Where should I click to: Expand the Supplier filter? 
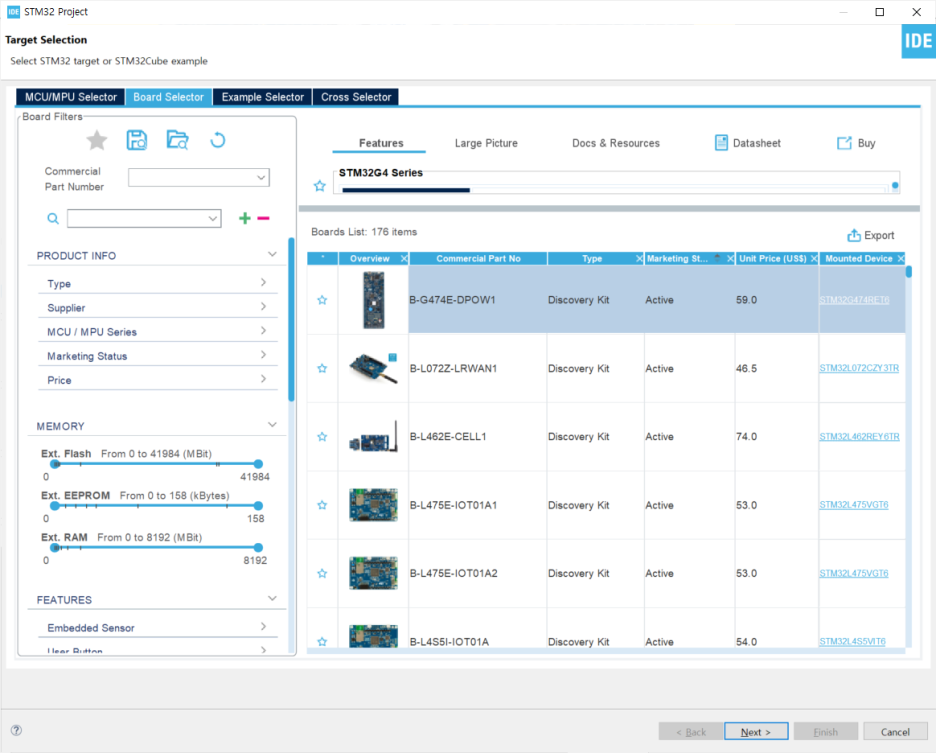[x=263, y=307]
